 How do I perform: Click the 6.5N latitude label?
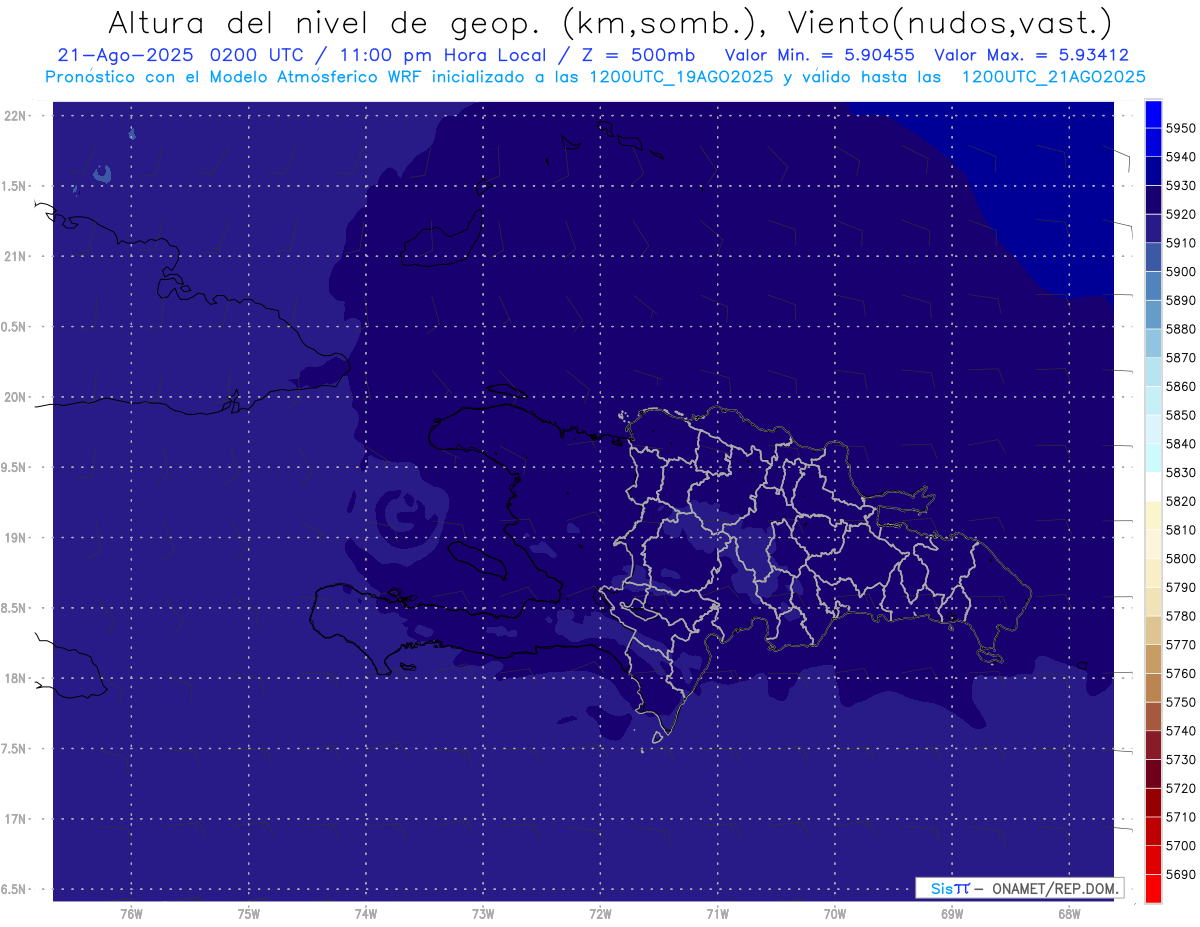15,890
